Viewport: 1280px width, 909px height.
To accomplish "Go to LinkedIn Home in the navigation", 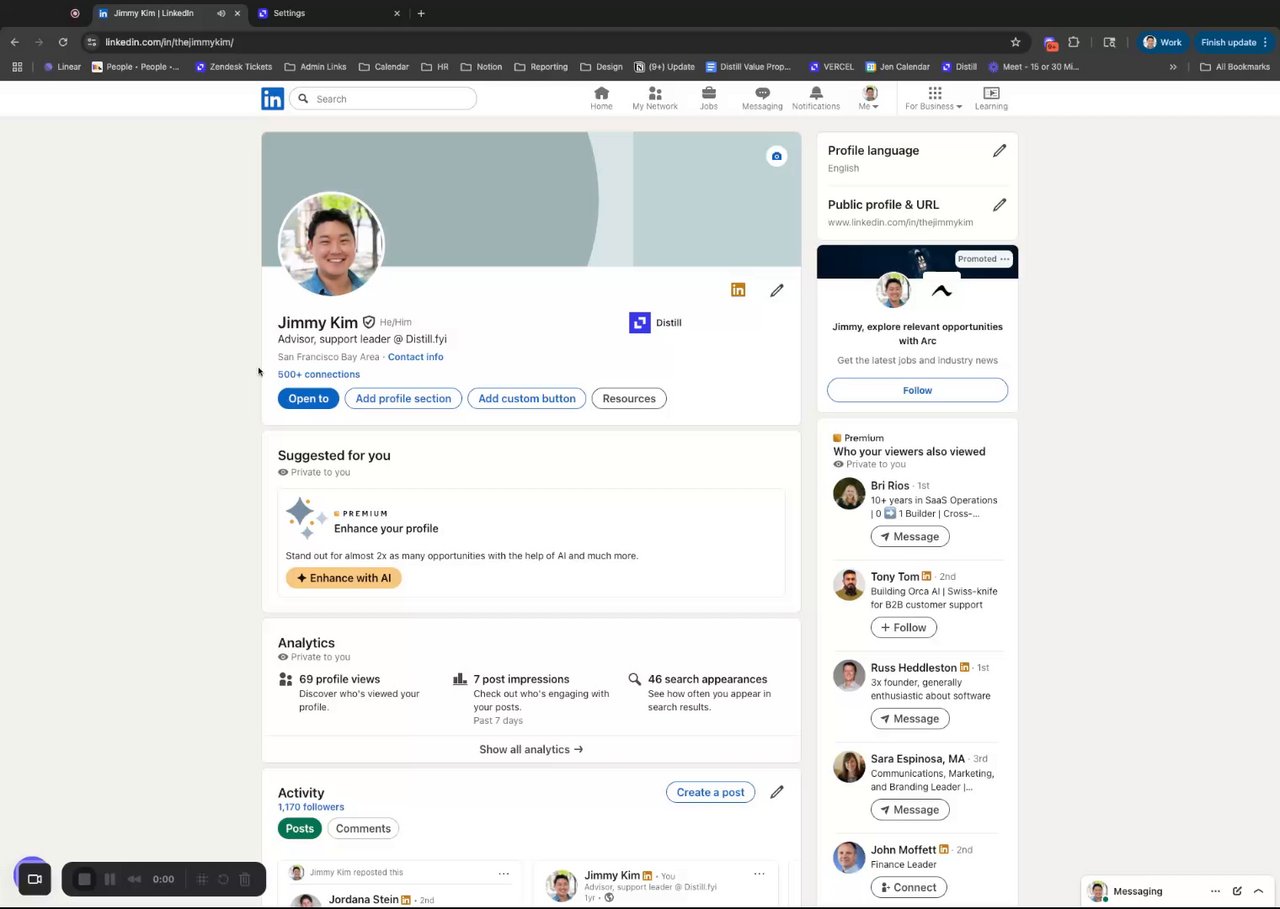I will pyautogui.click(x=601, y=98).
